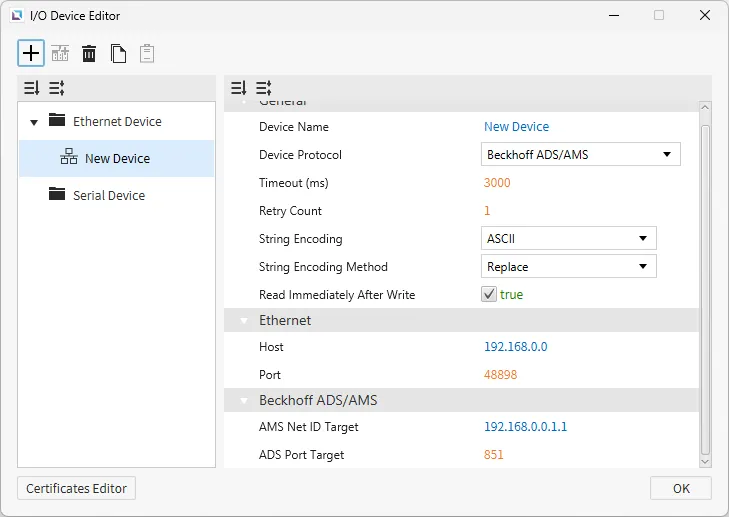
Task: Click the grayed-out add multiple devices icon
Action: point(60,54)
